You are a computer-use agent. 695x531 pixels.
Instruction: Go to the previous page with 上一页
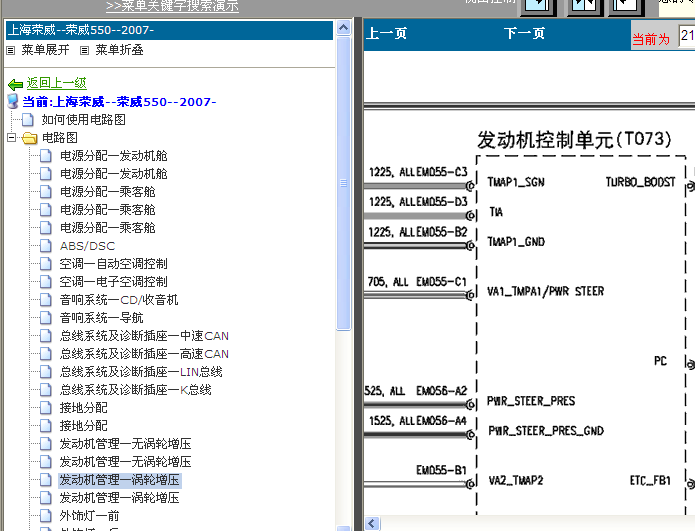[x=387, y=33]
